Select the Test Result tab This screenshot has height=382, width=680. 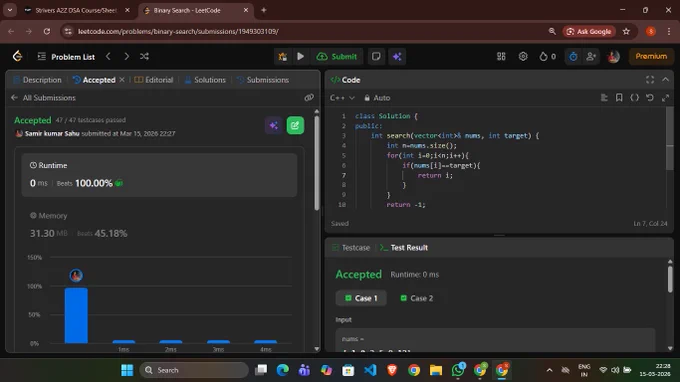point(404,248)
